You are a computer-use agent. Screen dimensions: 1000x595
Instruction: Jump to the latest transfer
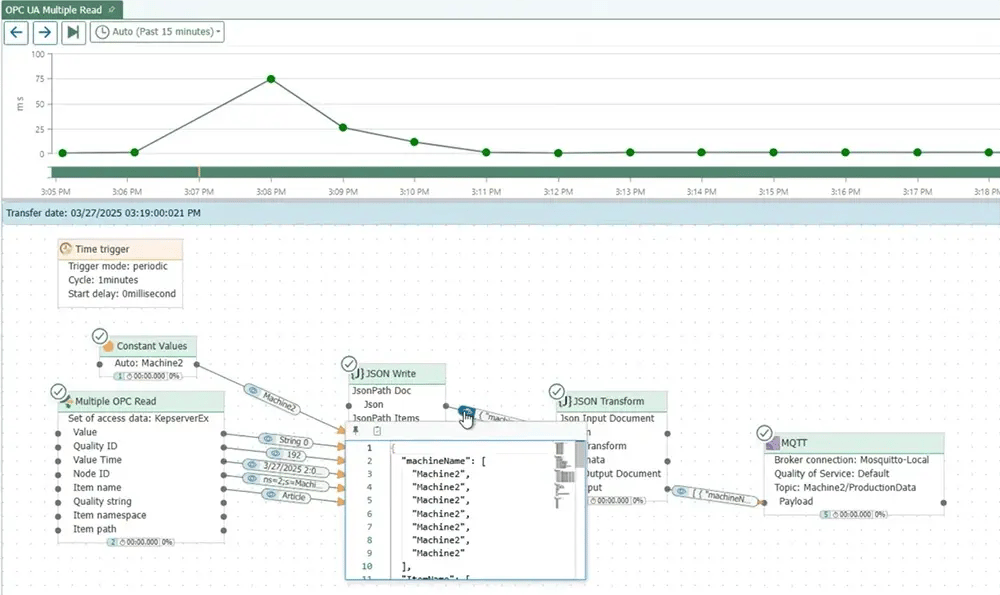coord(72,32)
